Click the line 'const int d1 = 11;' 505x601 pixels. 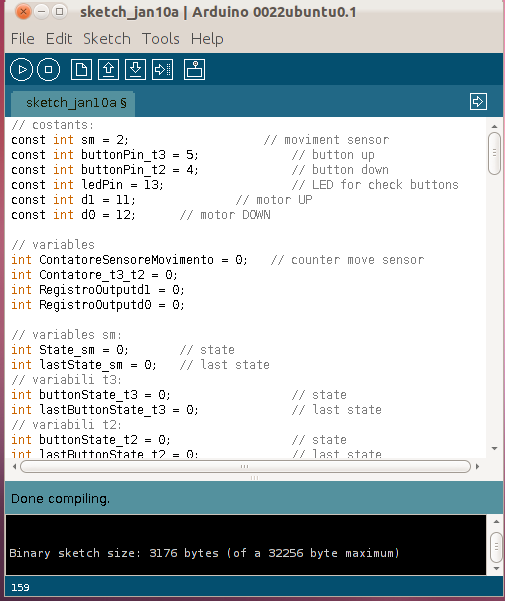73,200
